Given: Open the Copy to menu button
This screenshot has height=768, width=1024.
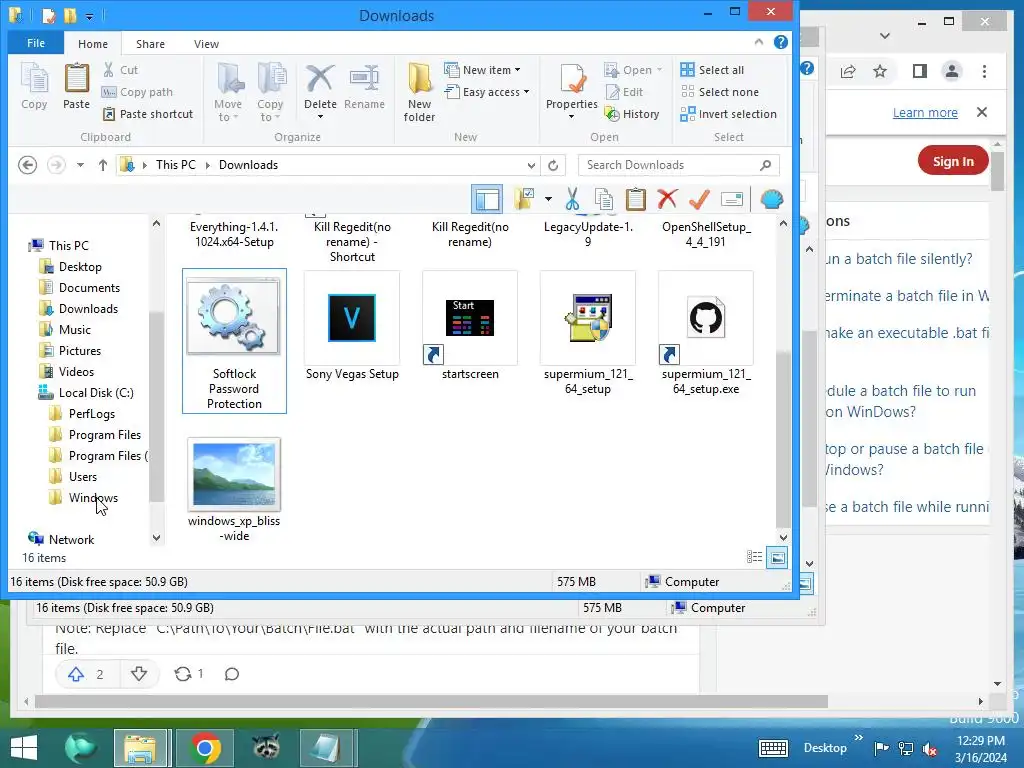Looking at the screenshot, I should [x=270, y=91].
